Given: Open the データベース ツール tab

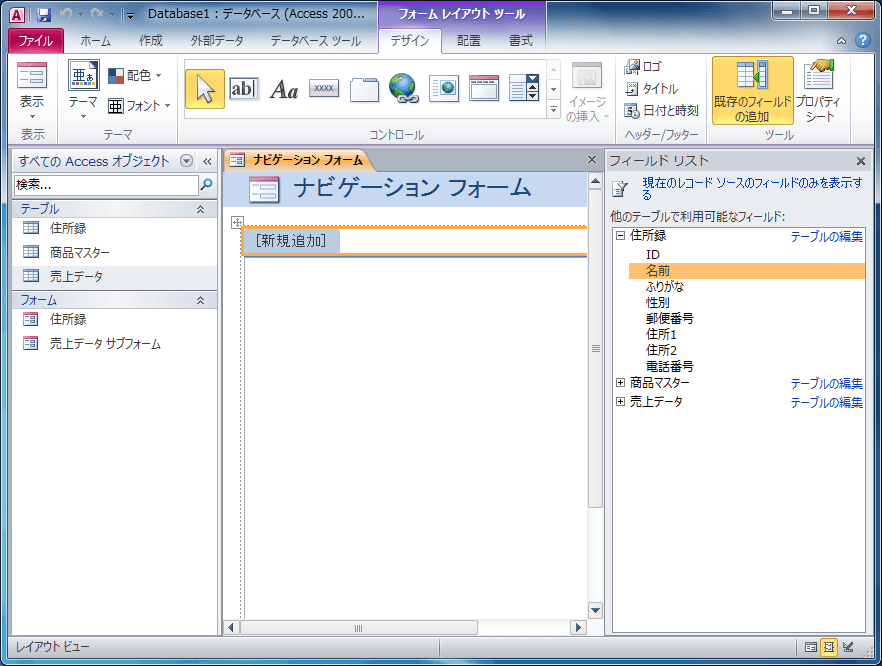Looking at the screenshot, I should coord(316,40).
